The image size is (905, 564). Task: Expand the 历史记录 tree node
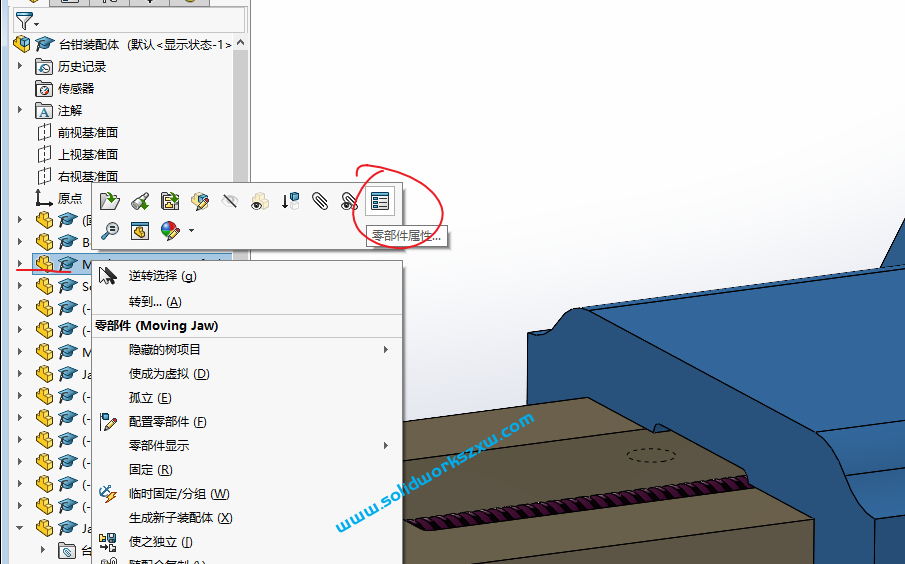[x=19, y=66]
